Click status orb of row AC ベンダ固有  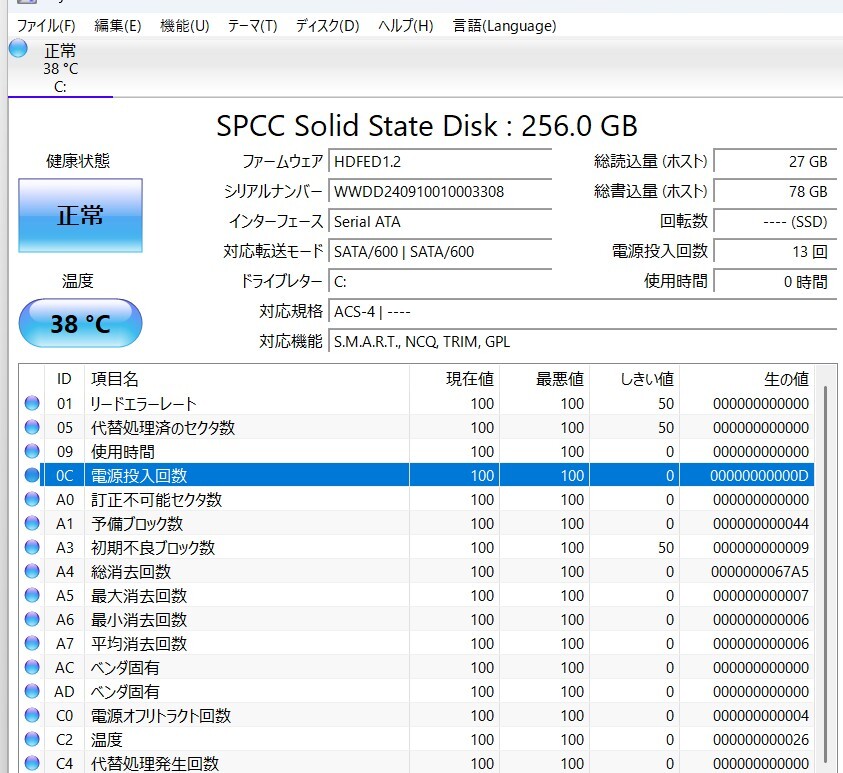(32, 667)
